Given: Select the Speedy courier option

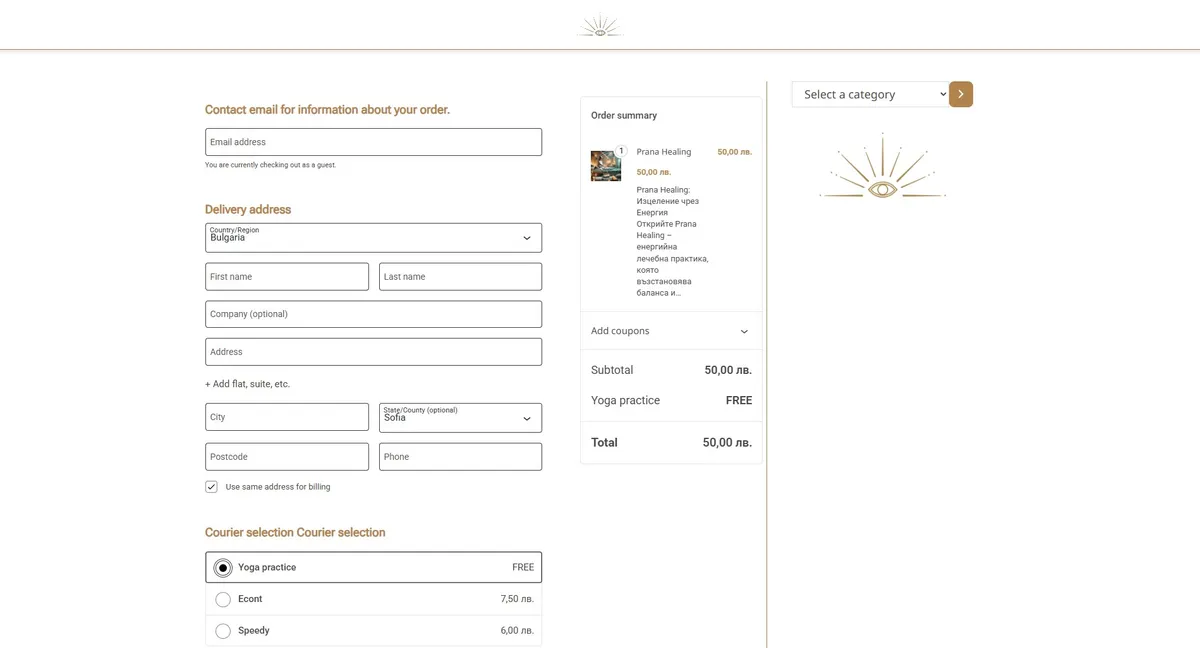Looking at the screenshot, I should click(x=223, y=630).
